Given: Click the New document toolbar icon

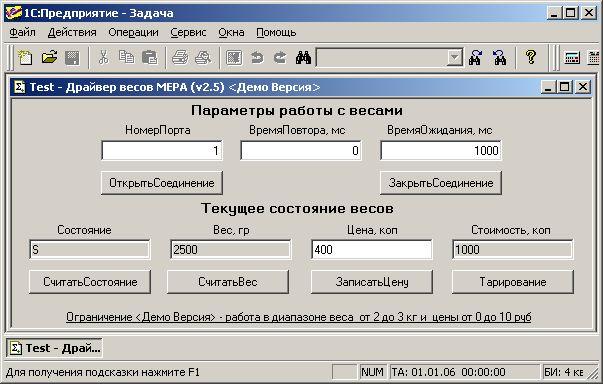Looking at the screenshot, I should point(25,58).
